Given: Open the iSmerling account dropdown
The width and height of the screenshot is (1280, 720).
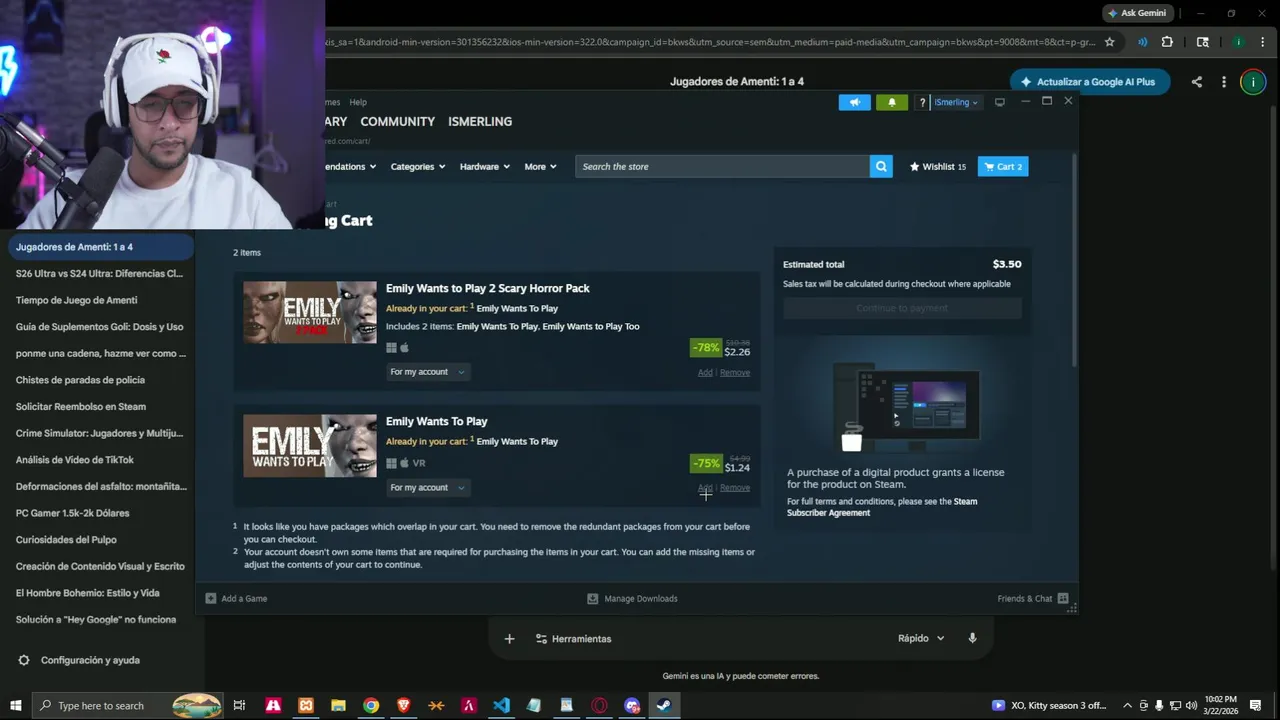Looking at the screenshot, I should [956, 102].
